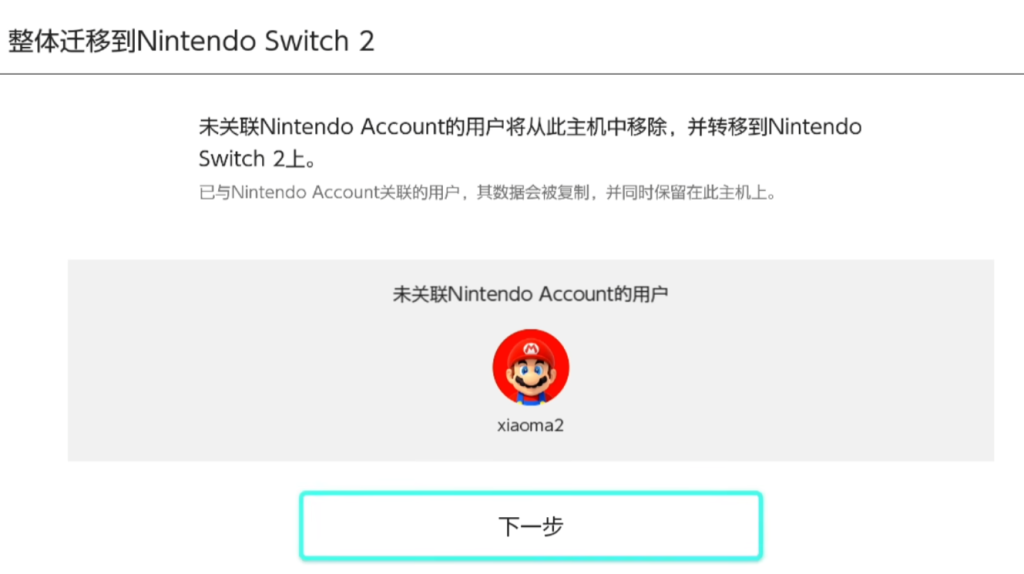
Task: Tap Mario's blue eyes in the avatar
Action: 531,371
